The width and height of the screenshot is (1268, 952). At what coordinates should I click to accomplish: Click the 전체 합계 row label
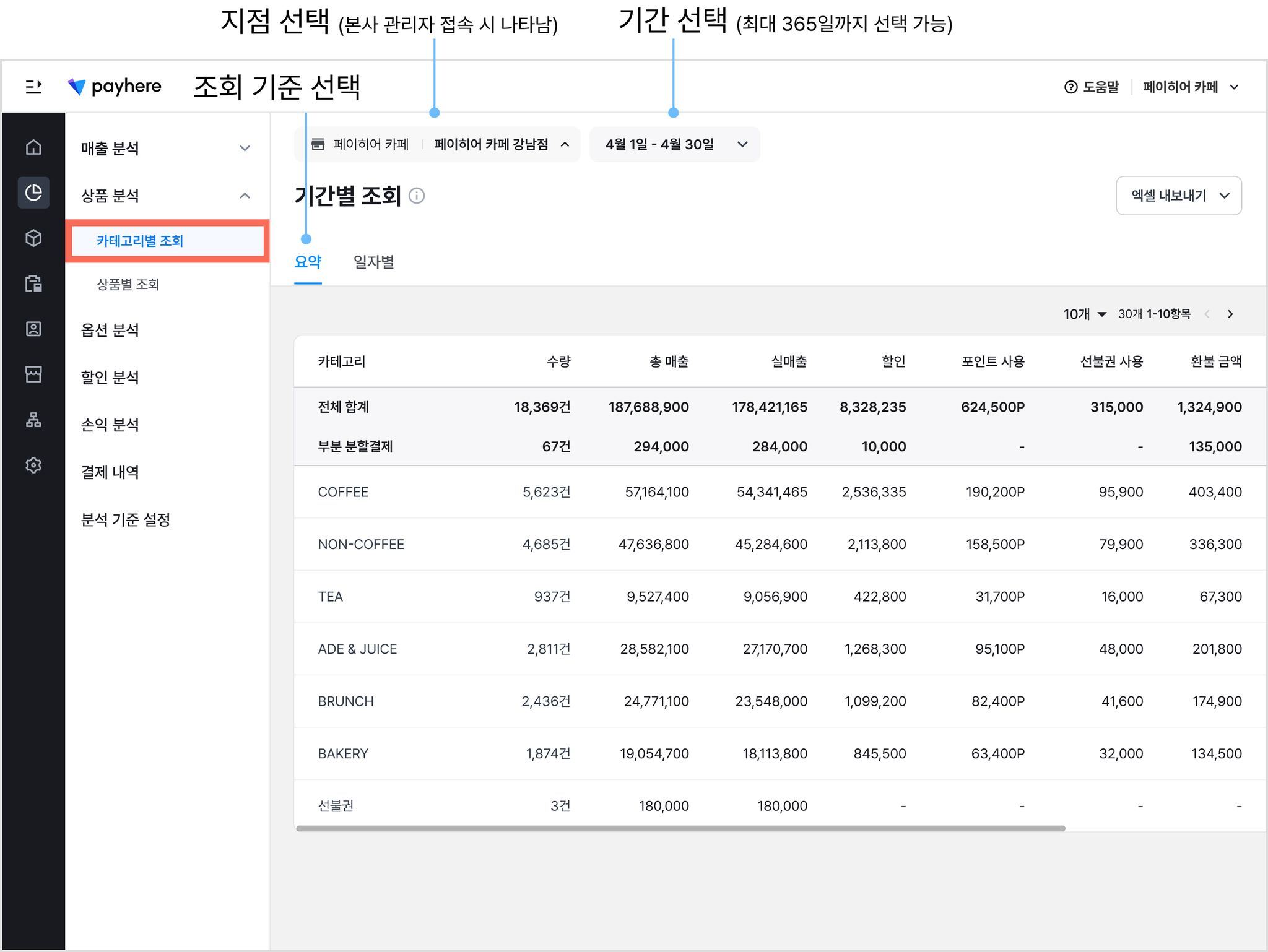(343, 407)
